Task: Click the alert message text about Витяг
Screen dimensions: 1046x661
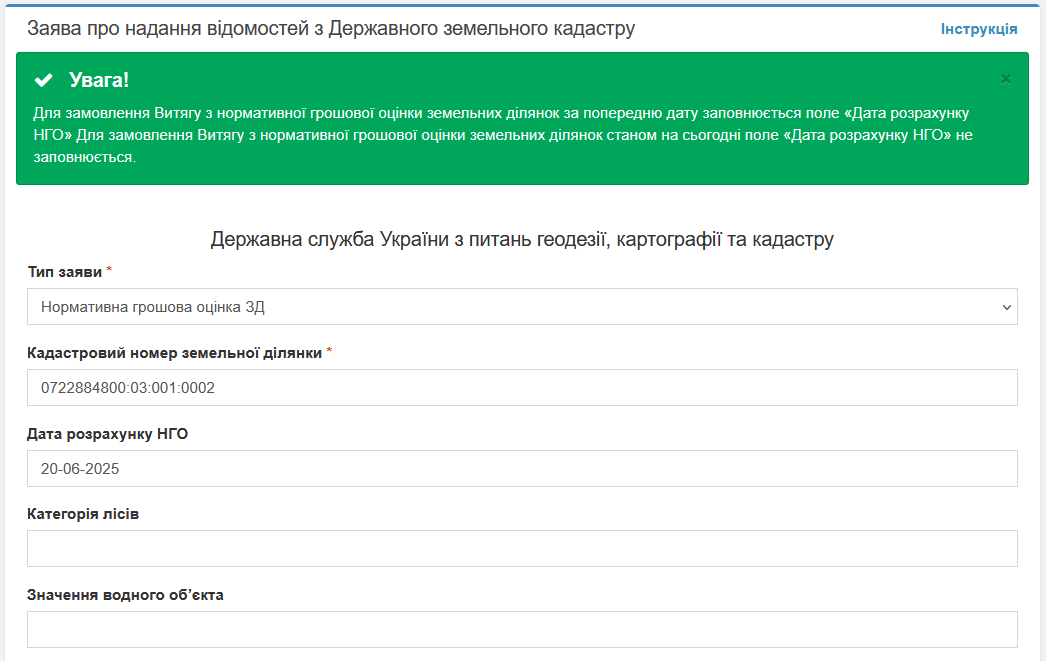Action: click(x=500, y=135)
